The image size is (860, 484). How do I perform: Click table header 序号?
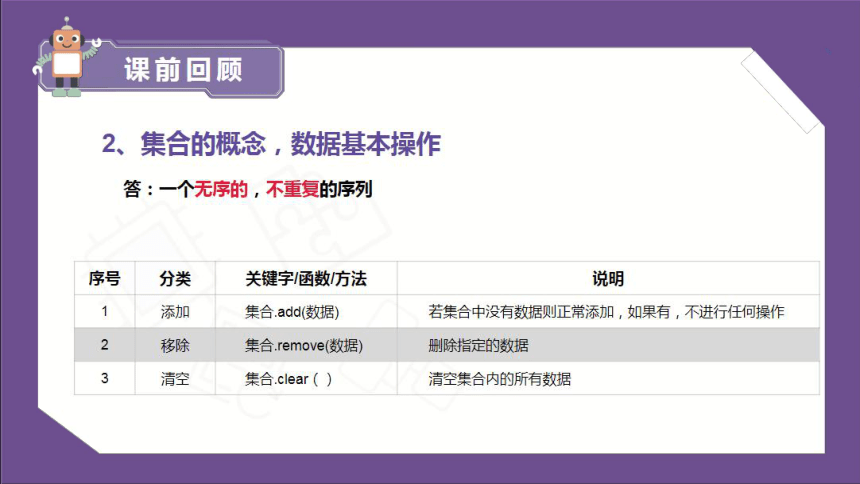click(x=104, y=279)
